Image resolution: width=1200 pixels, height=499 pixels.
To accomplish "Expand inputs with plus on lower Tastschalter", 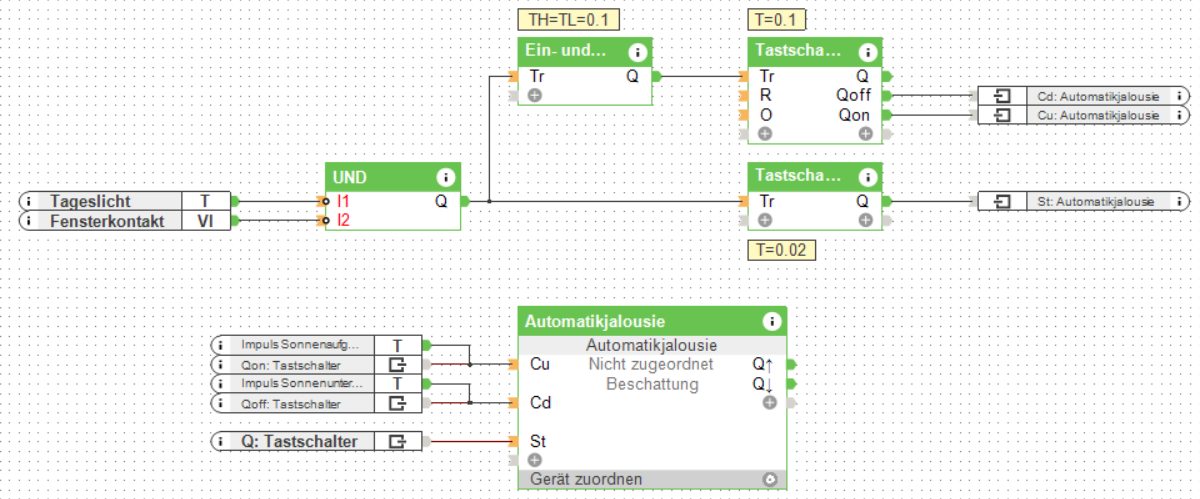I will tap(765, 221).
